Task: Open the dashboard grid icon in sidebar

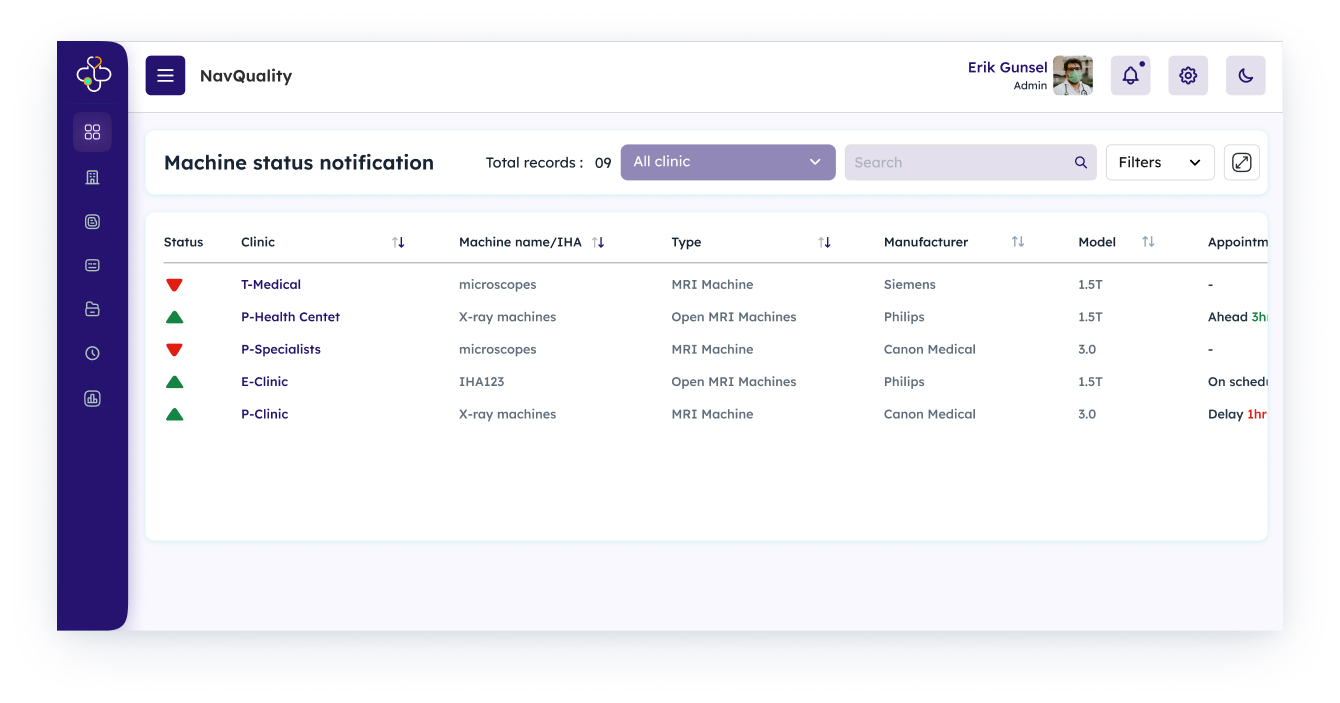Action: click(x=92, y=132)
